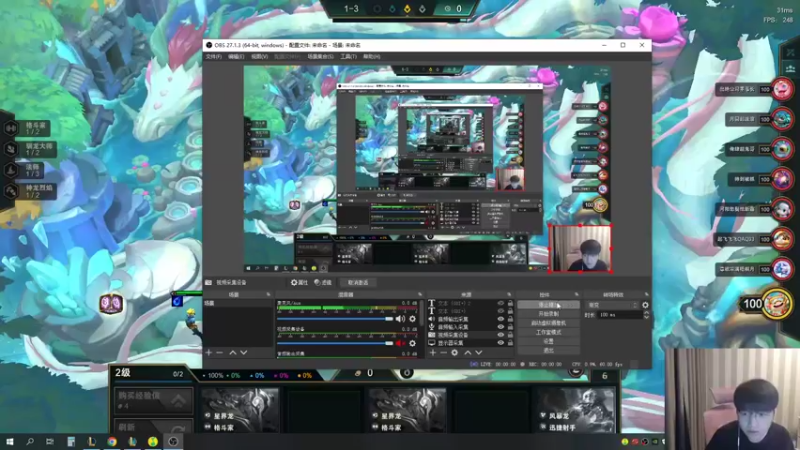Hide the 显示器采集 source

(501, 343)
